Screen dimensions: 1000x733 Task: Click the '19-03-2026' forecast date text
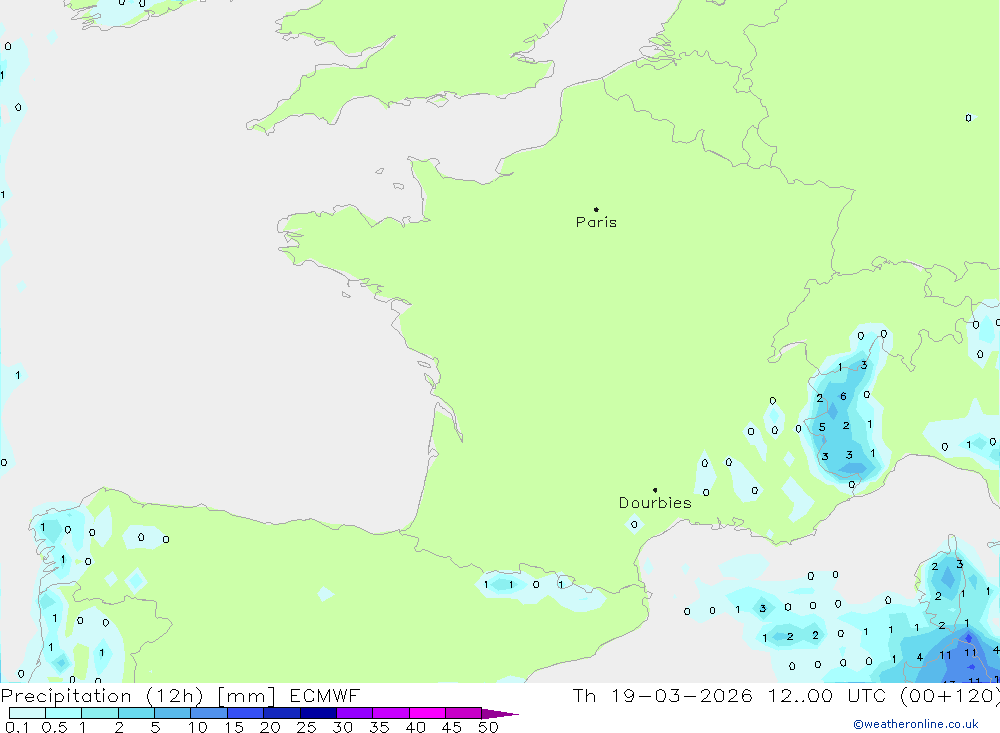tap(681, 695)
